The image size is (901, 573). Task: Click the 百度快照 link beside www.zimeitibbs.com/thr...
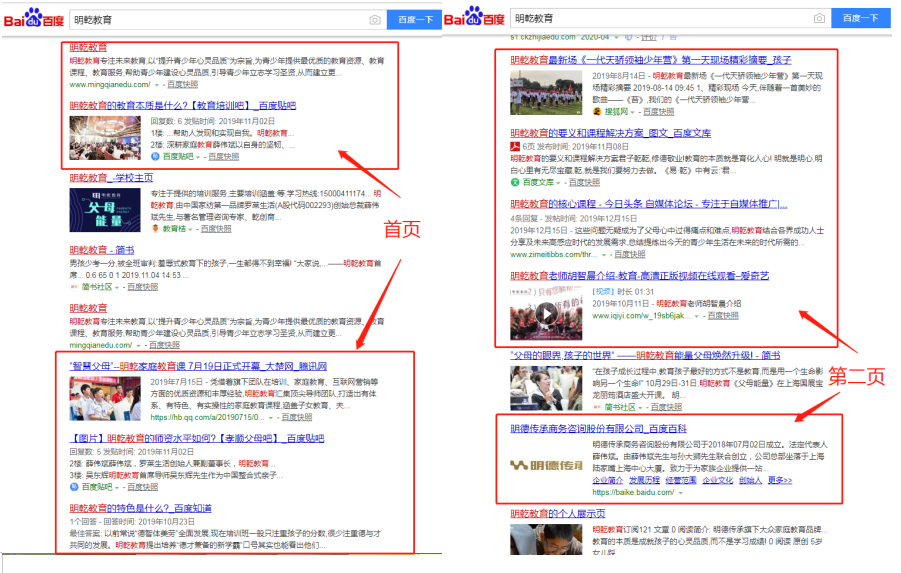630,254
